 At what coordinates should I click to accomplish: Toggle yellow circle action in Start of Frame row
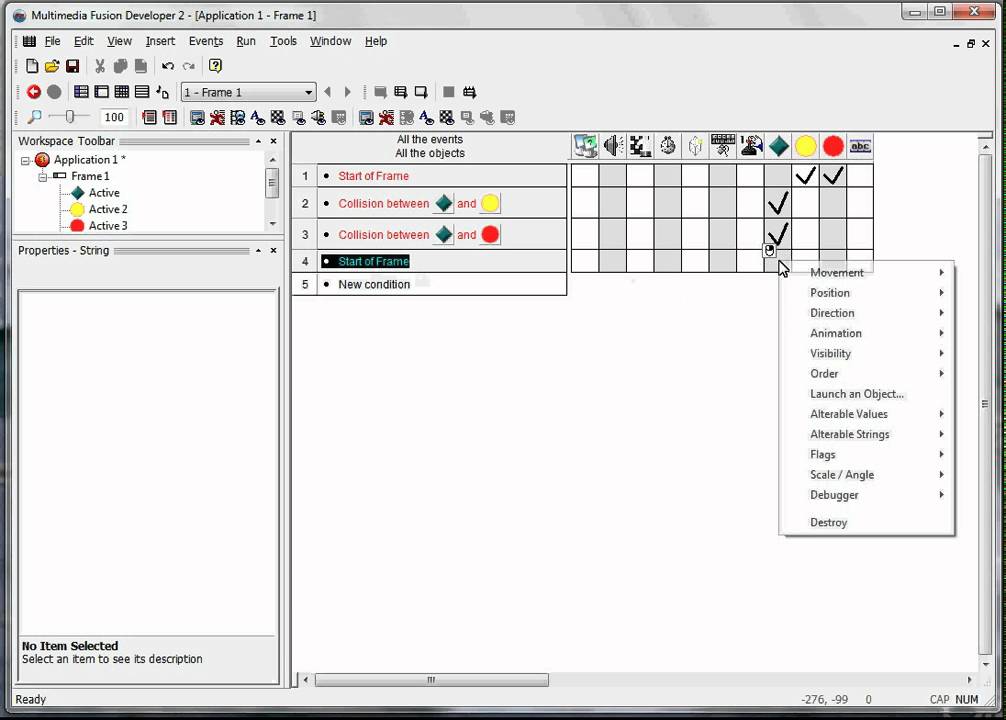tap(806, 175)
